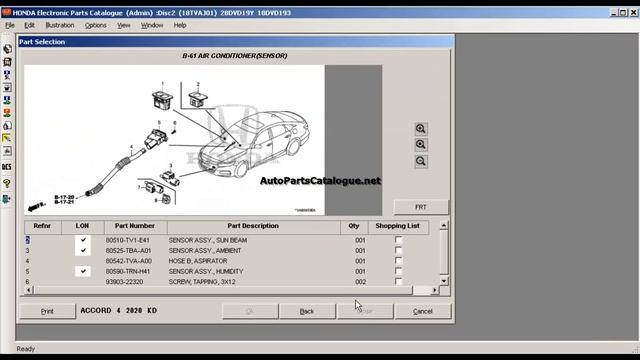
Task: Open the Window menu
Action: point(152,25)
